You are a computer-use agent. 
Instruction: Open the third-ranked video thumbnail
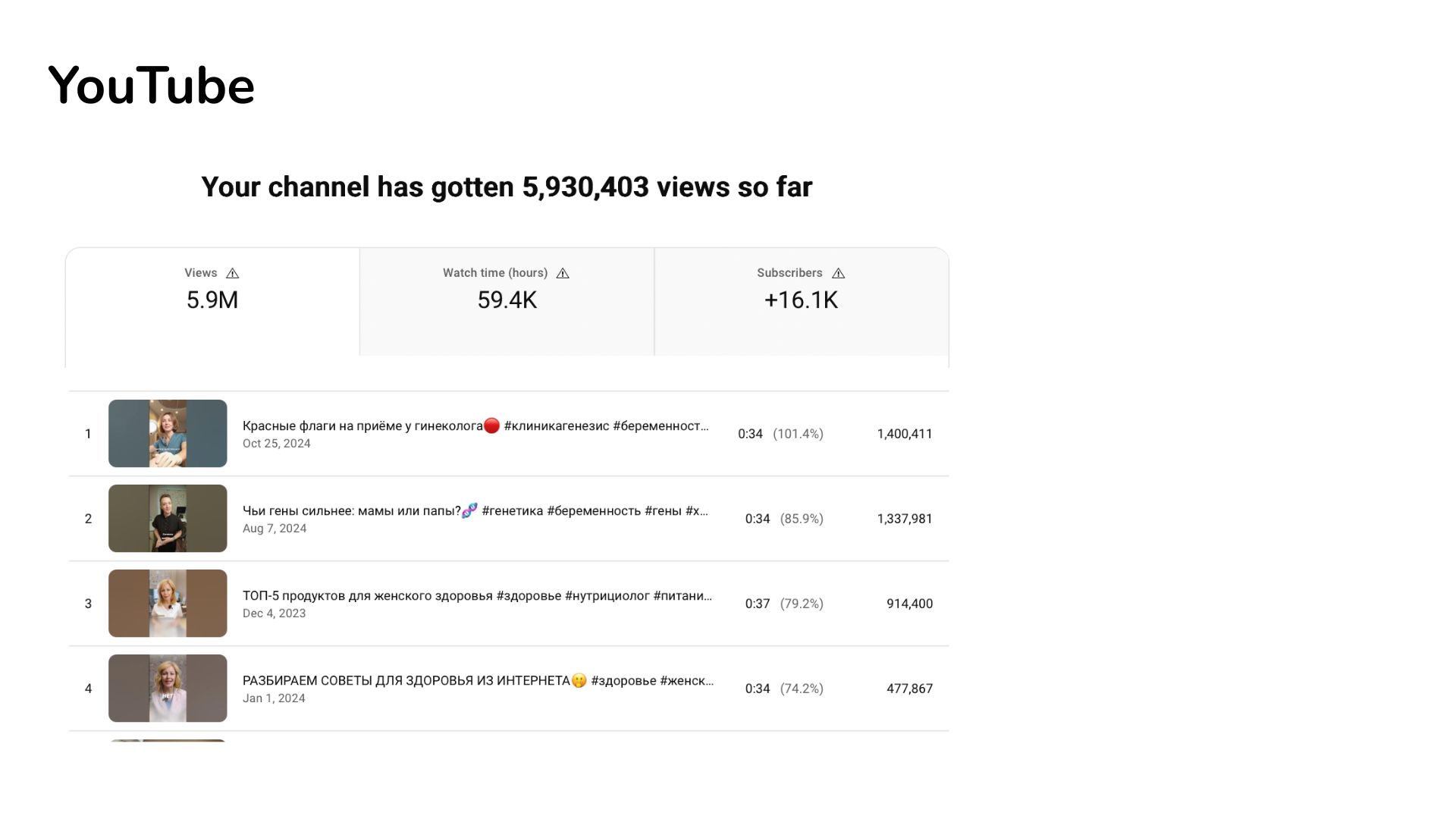pyautogui.click(x=168, y=604)
